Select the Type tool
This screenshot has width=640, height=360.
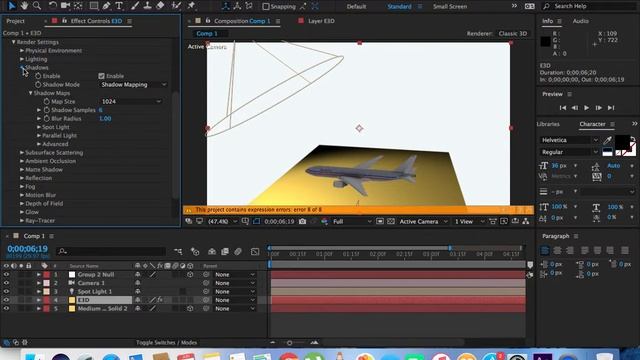click(119, 6)
